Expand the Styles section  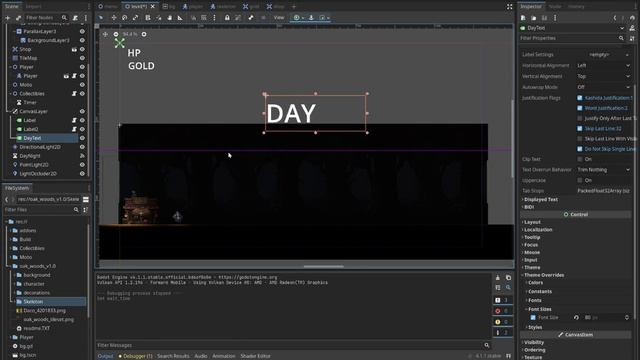(x=534, y=327)
